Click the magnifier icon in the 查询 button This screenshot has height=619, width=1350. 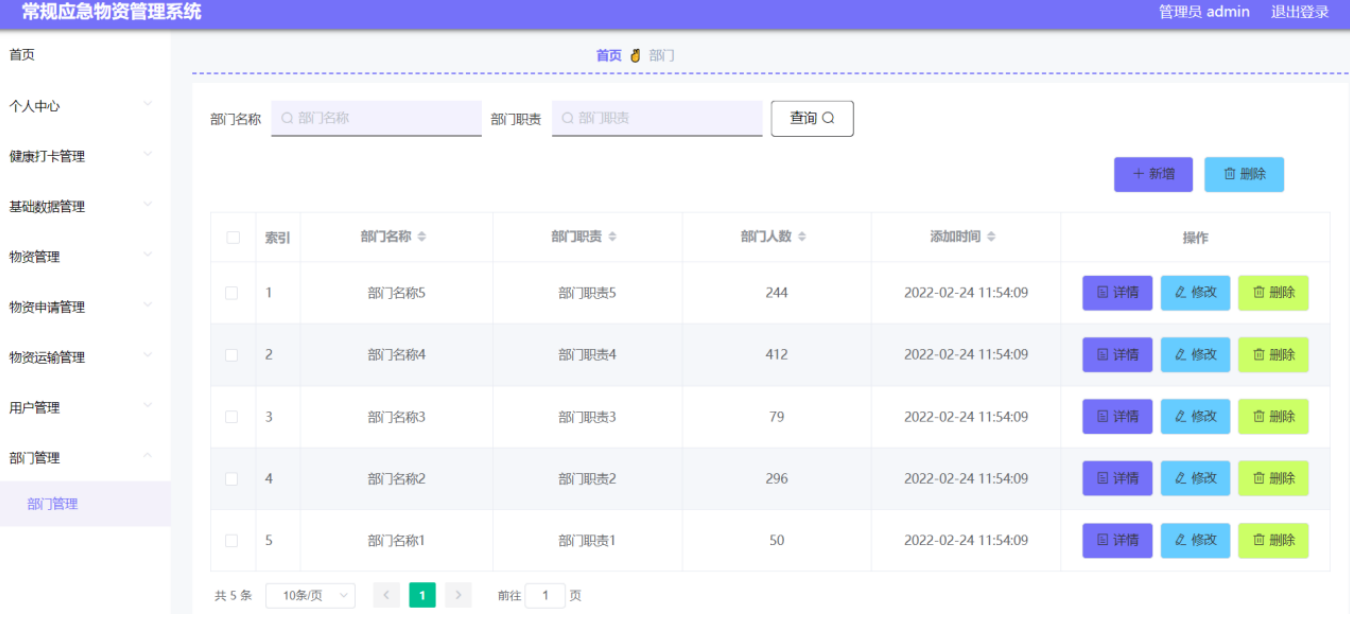coord(828,118)
